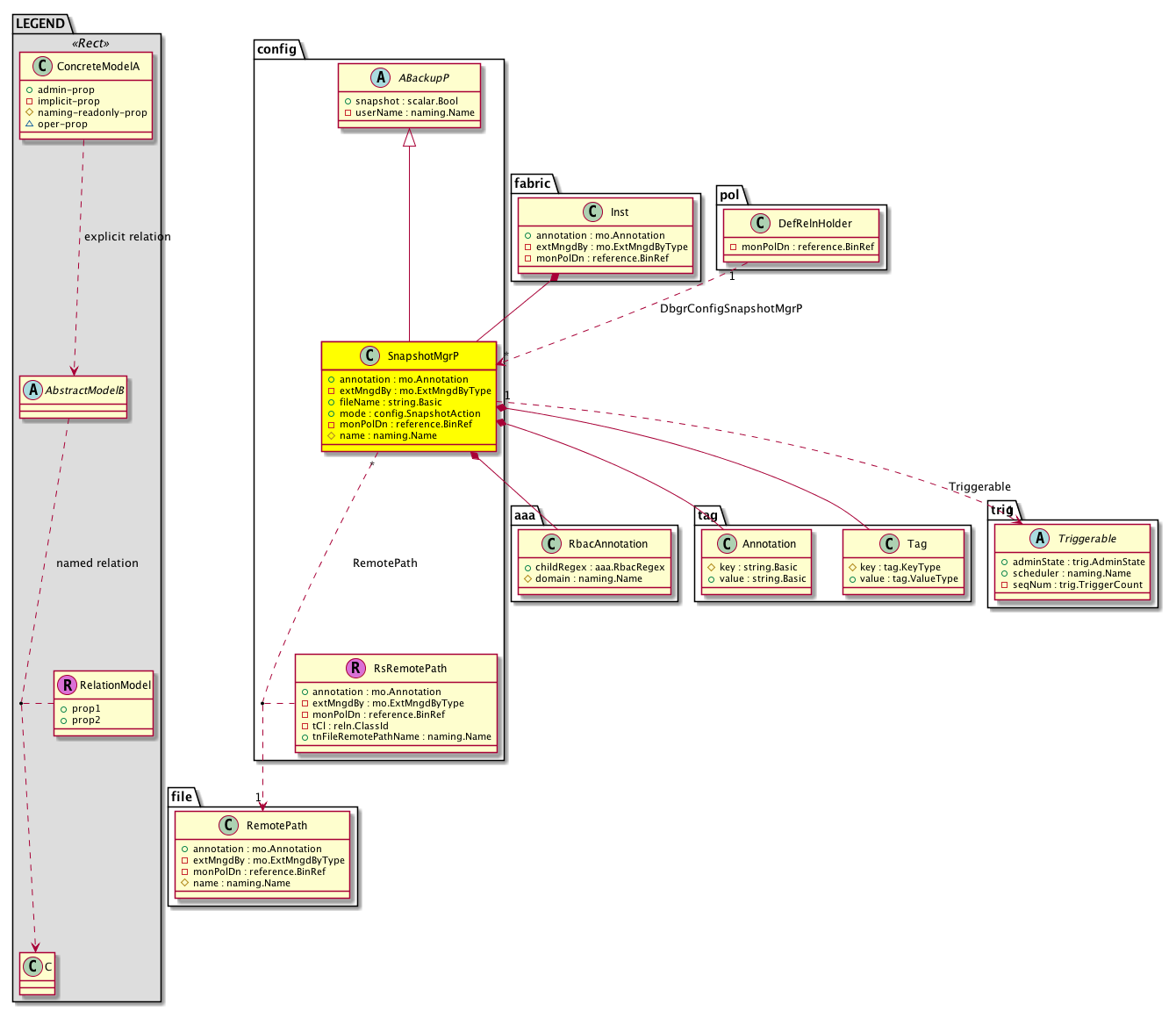Click the R icon of RelationModel in legend

[67, 685]
